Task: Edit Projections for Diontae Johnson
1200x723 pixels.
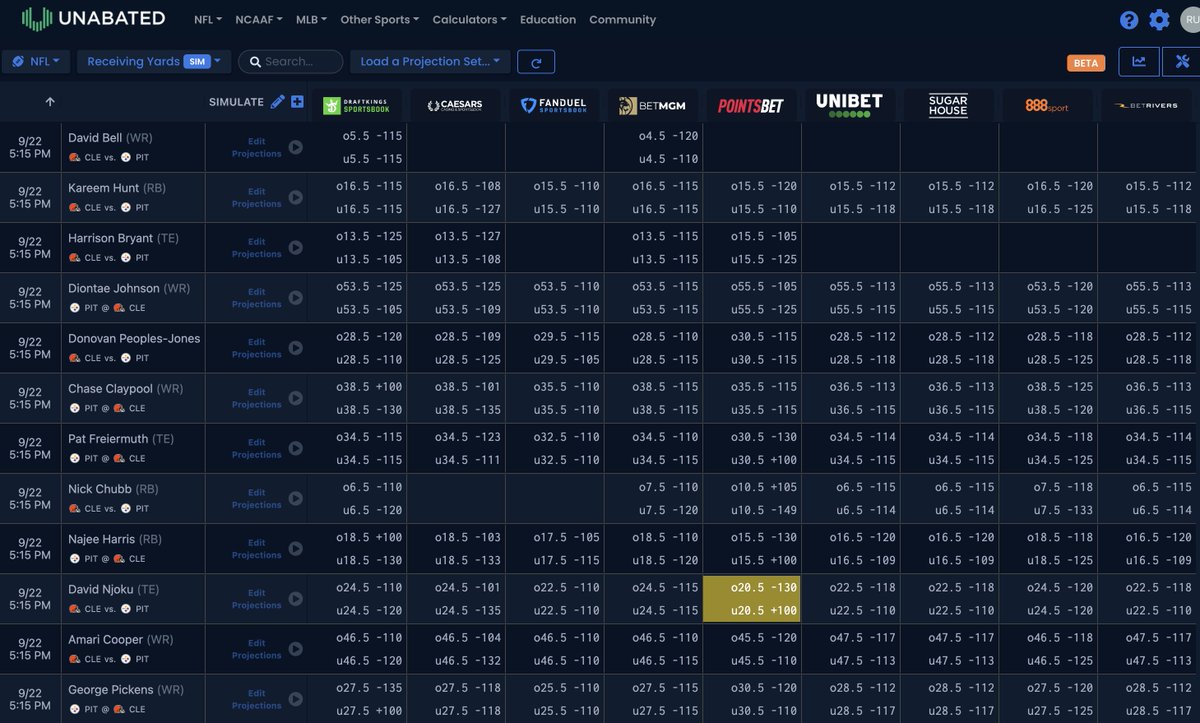Action: 257,298
